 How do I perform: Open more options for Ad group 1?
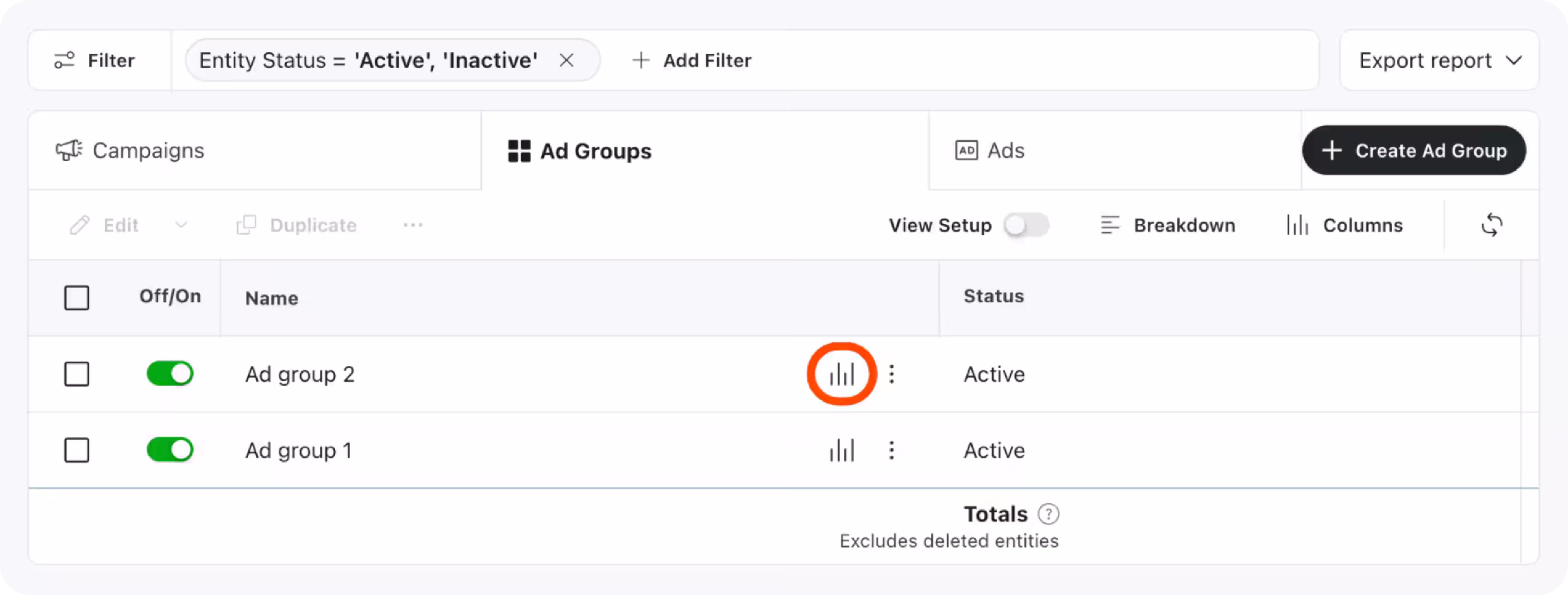pos(891,450)
